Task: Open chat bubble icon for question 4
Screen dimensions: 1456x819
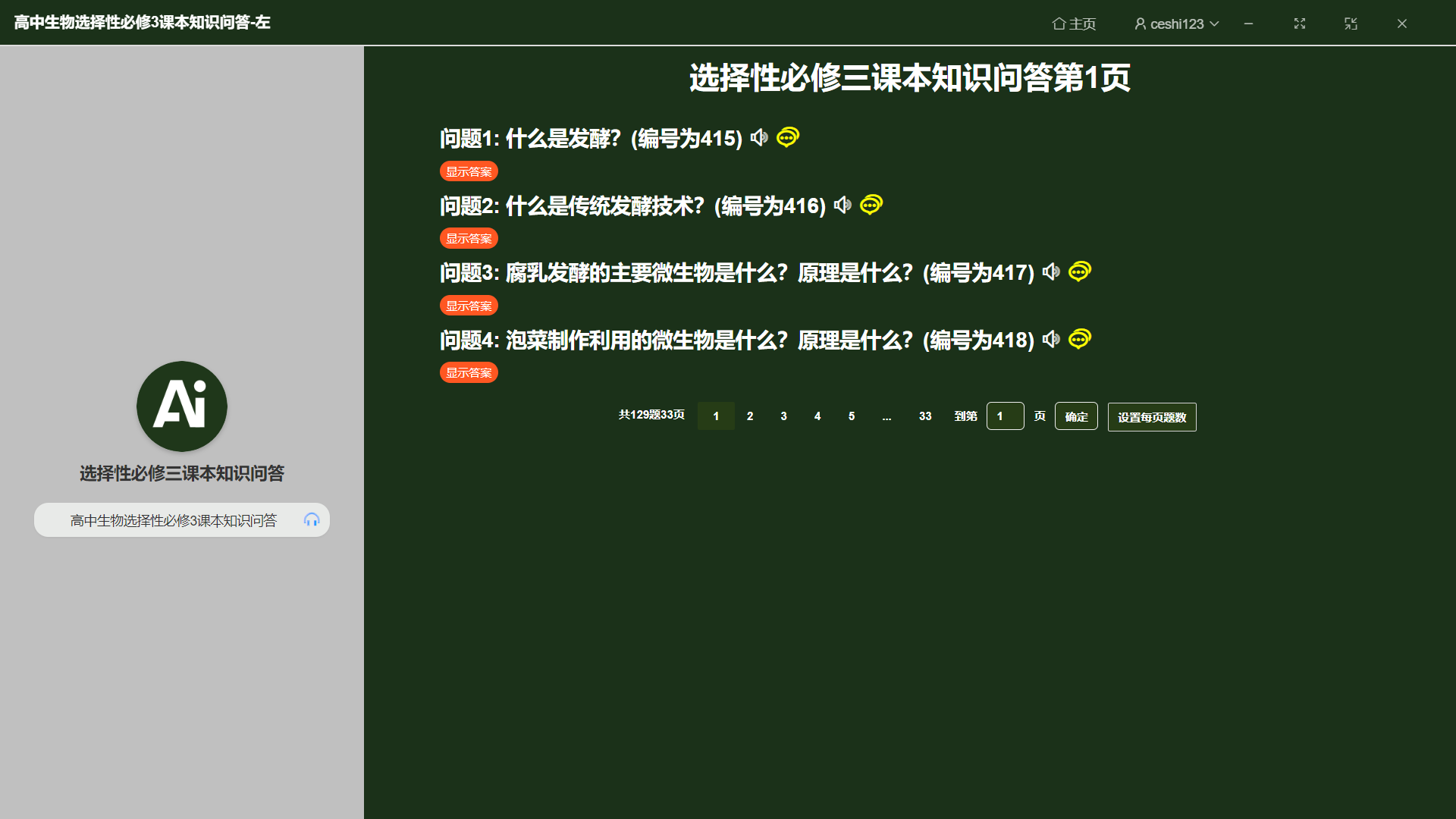Action: (x=1080, y=339)
